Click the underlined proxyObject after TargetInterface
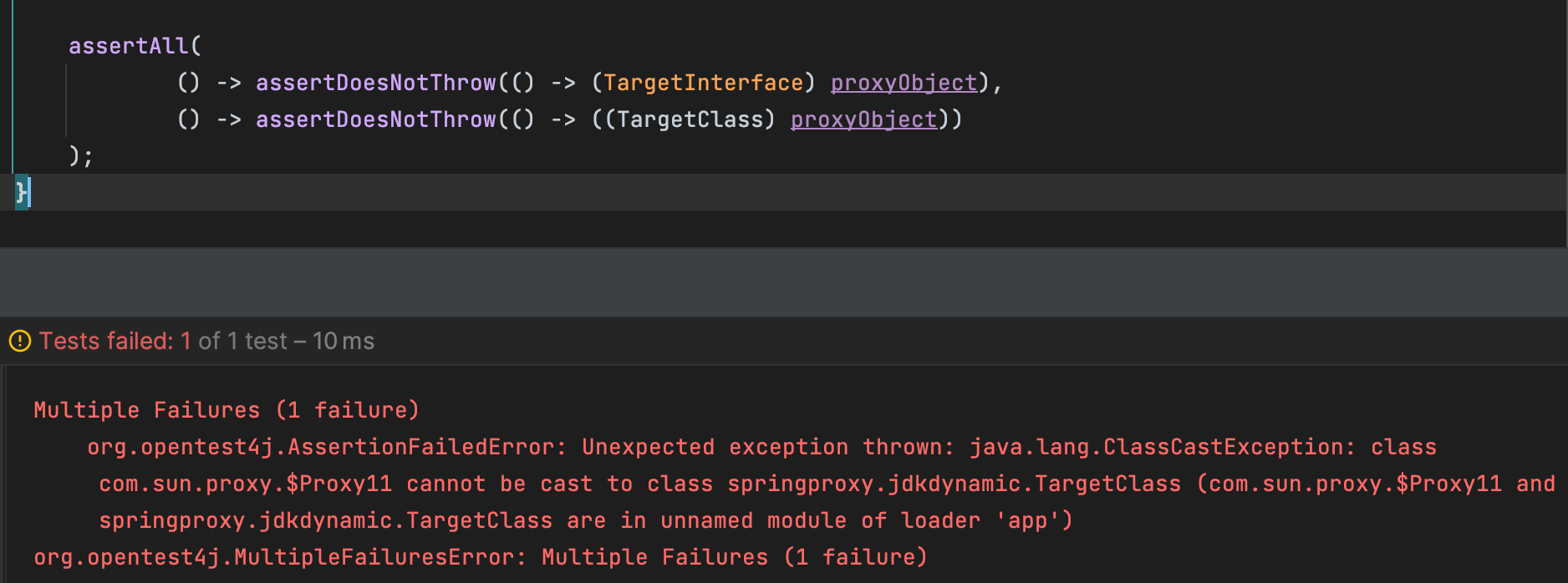The height and width of the screenshot is (583, 1568). coord(904,83)
